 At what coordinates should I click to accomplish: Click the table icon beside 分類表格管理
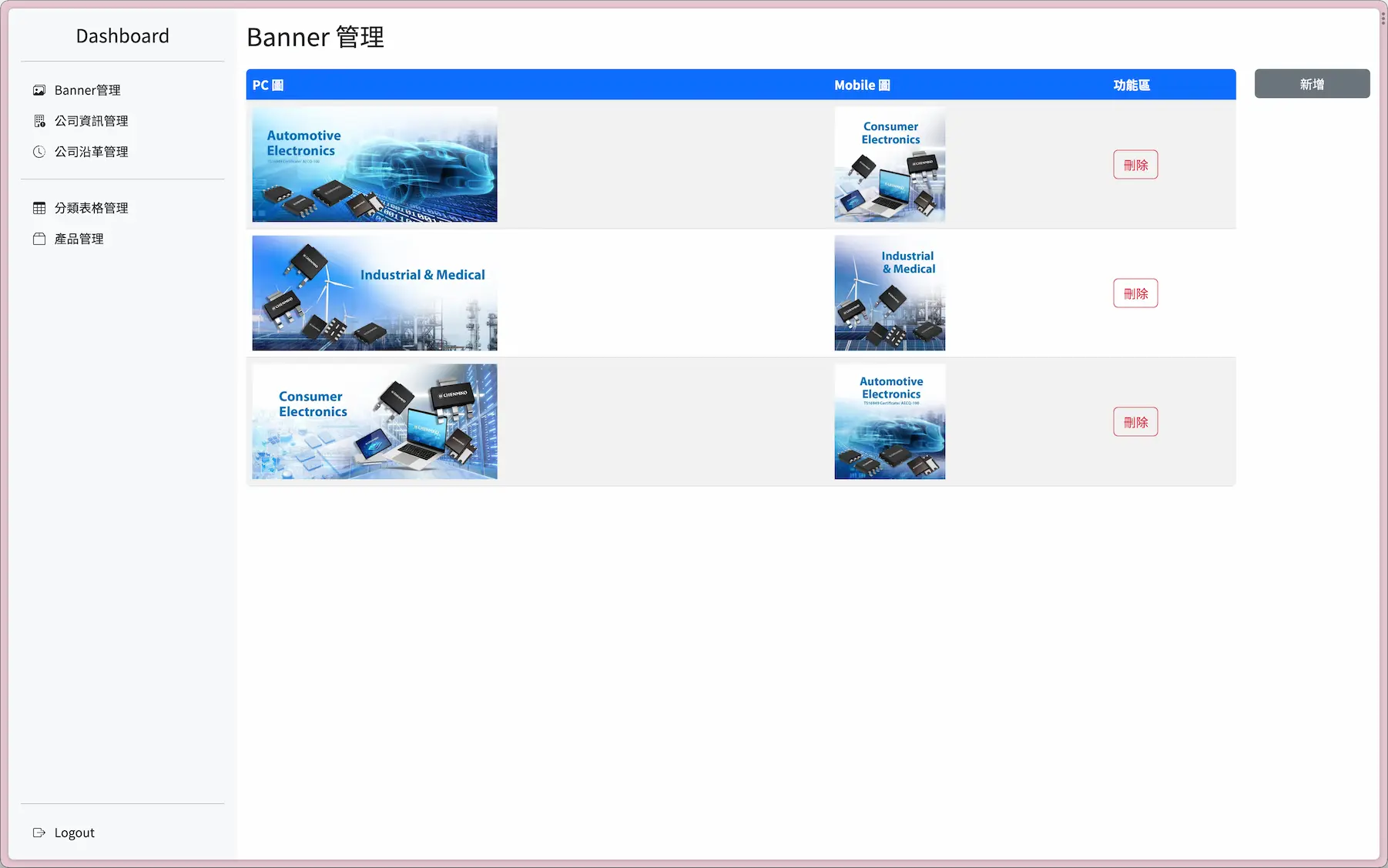click(x=39, y=208)
